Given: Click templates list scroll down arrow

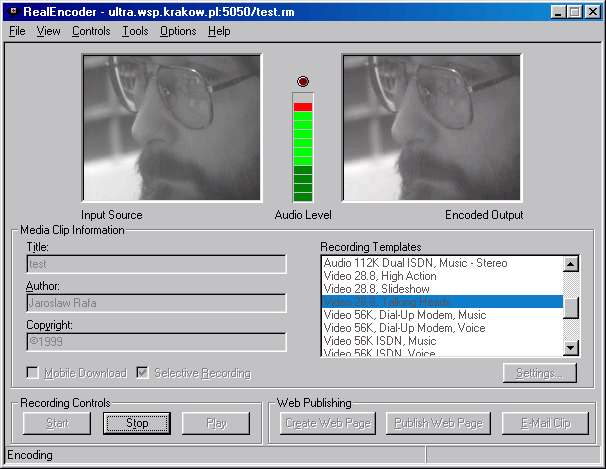Looking at the screenshot, I should [571, 348].
